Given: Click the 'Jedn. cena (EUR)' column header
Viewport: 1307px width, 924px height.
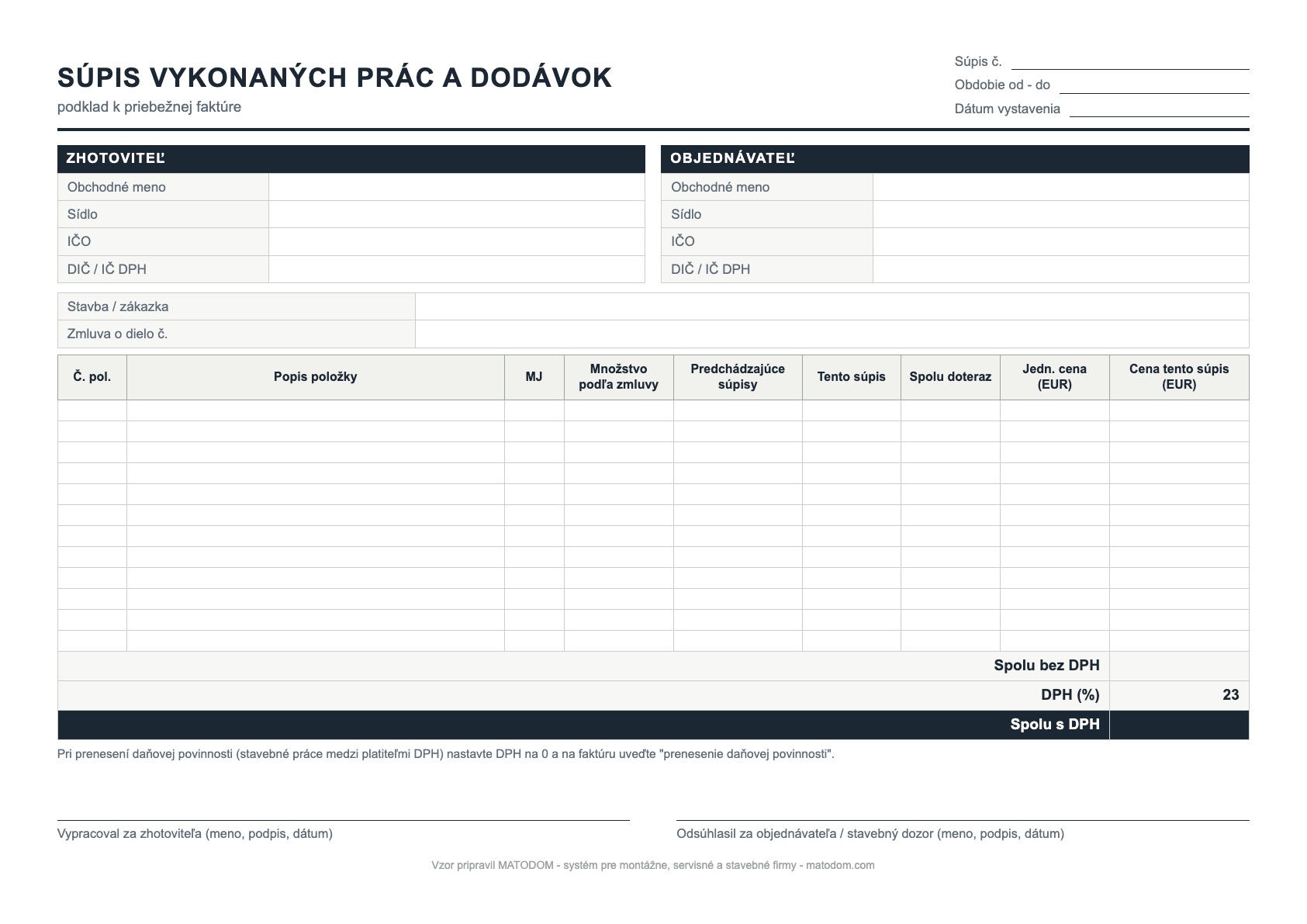Looking at the screenshot, I should (1055, 377).
